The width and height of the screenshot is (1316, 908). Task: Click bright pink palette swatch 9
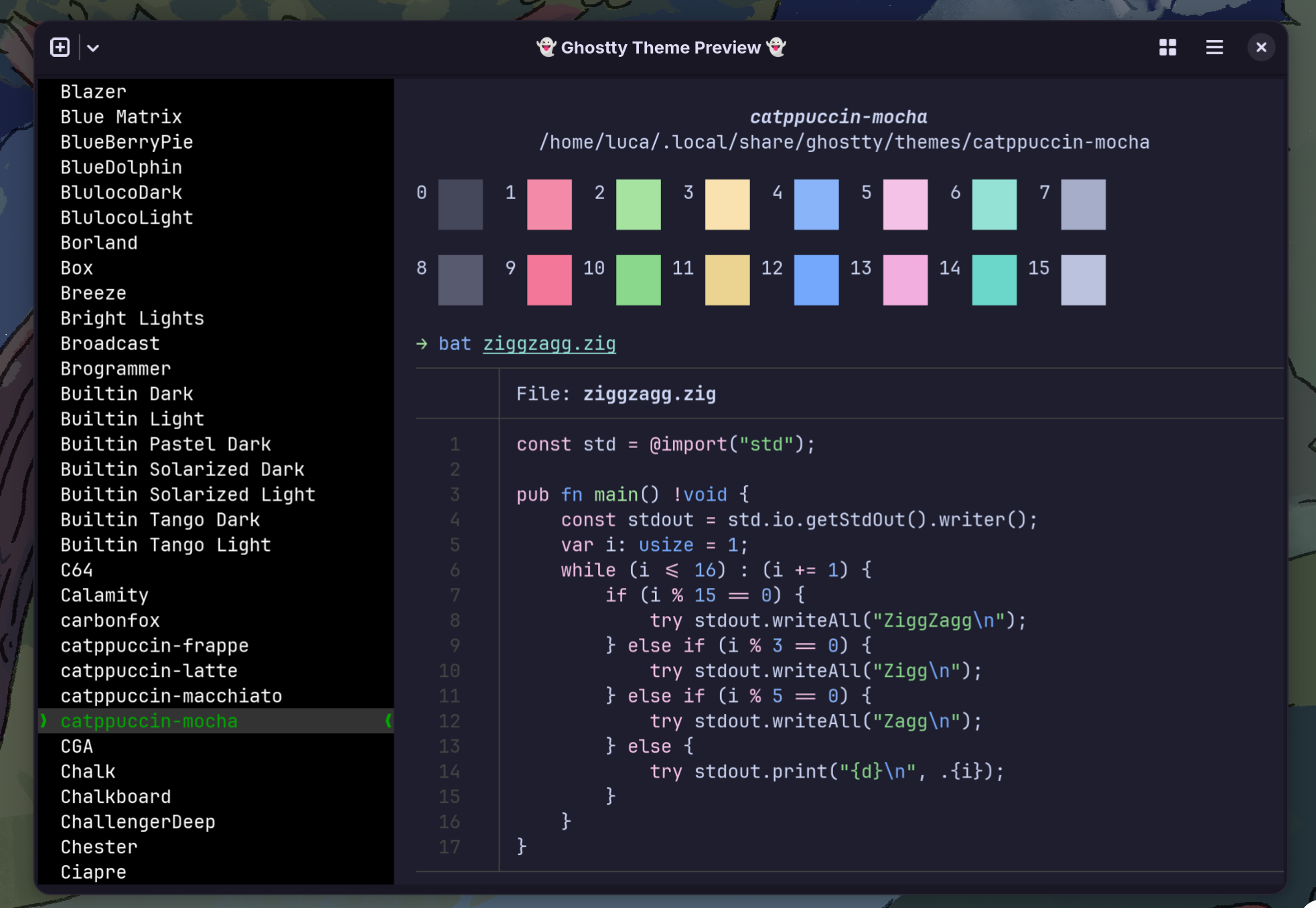click(x=549, y=280)
